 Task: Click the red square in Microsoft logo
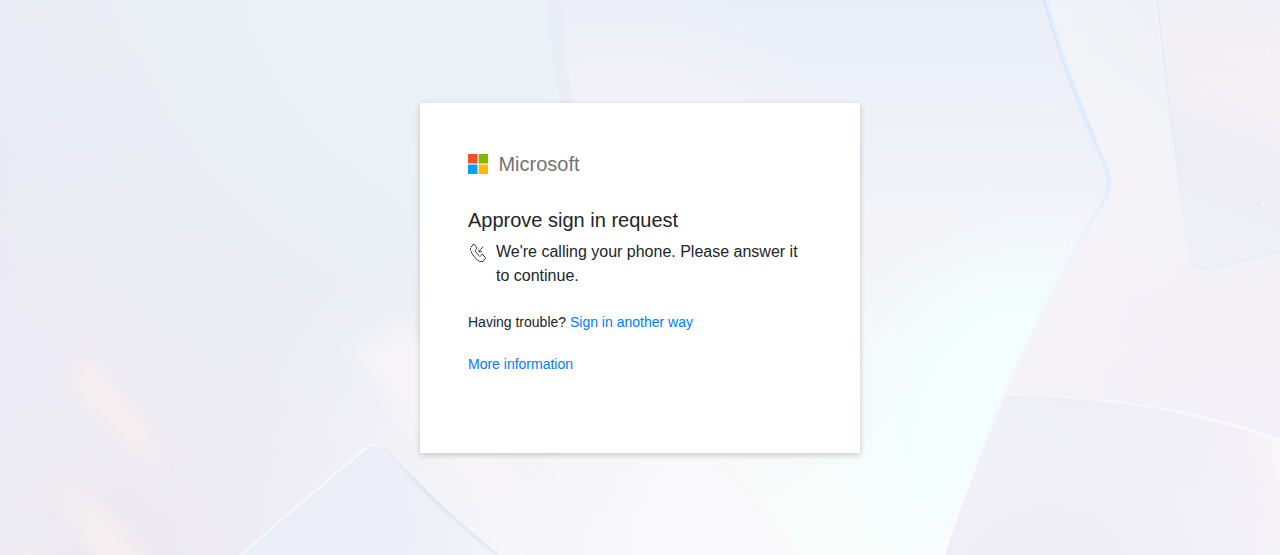[x=473, y=159]
